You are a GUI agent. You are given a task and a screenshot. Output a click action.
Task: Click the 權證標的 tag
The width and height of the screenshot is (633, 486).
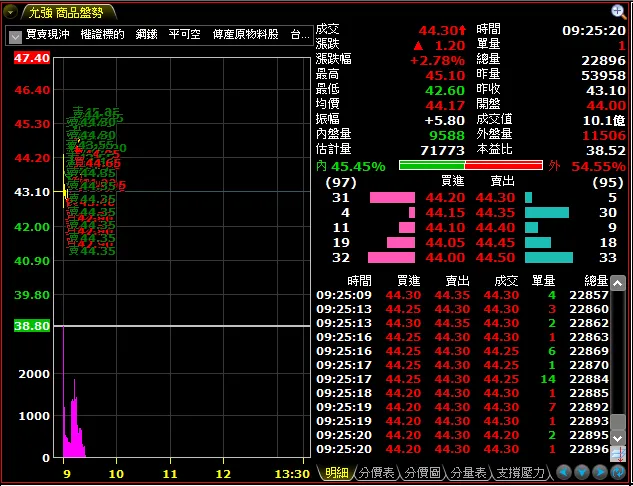[103, 34]
